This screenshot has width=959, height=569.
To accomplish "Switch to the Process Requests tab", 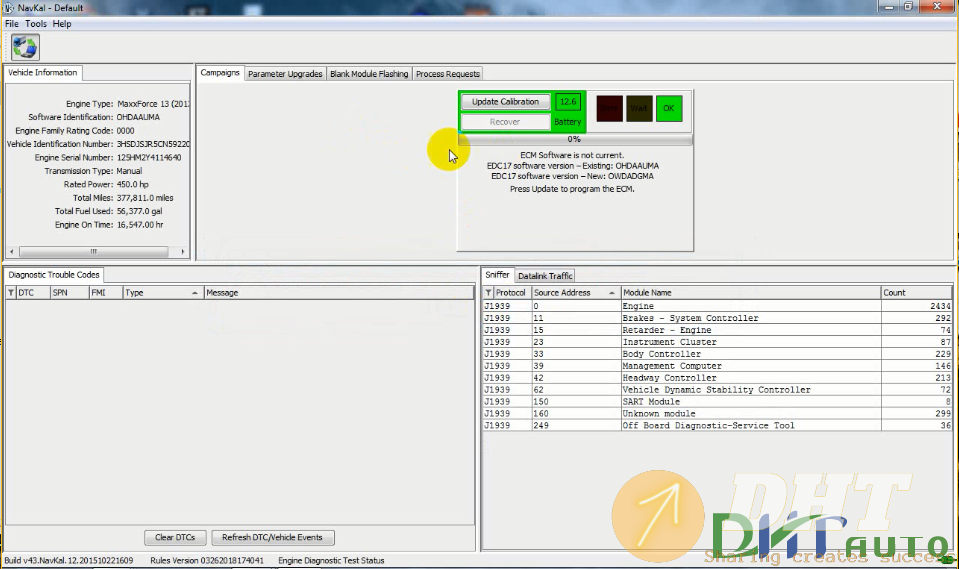I will [448, 74].
